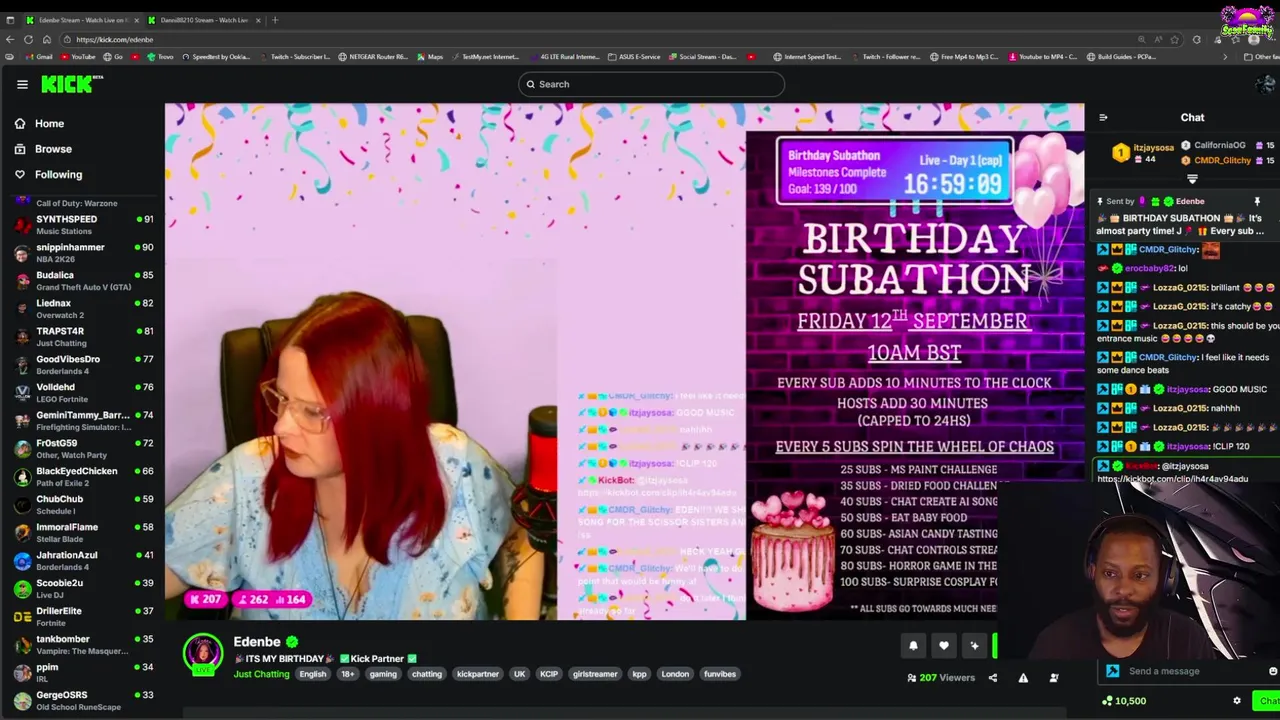
Task: Switch to the Danni88210 Stream browser tab
Action: (x=204, y=20)
